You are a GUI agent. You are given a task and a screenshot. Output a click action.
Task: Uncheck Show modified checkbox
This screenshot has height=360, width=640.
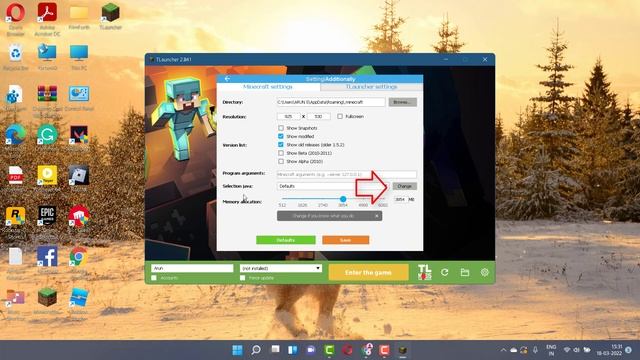(x=281, y=136)
